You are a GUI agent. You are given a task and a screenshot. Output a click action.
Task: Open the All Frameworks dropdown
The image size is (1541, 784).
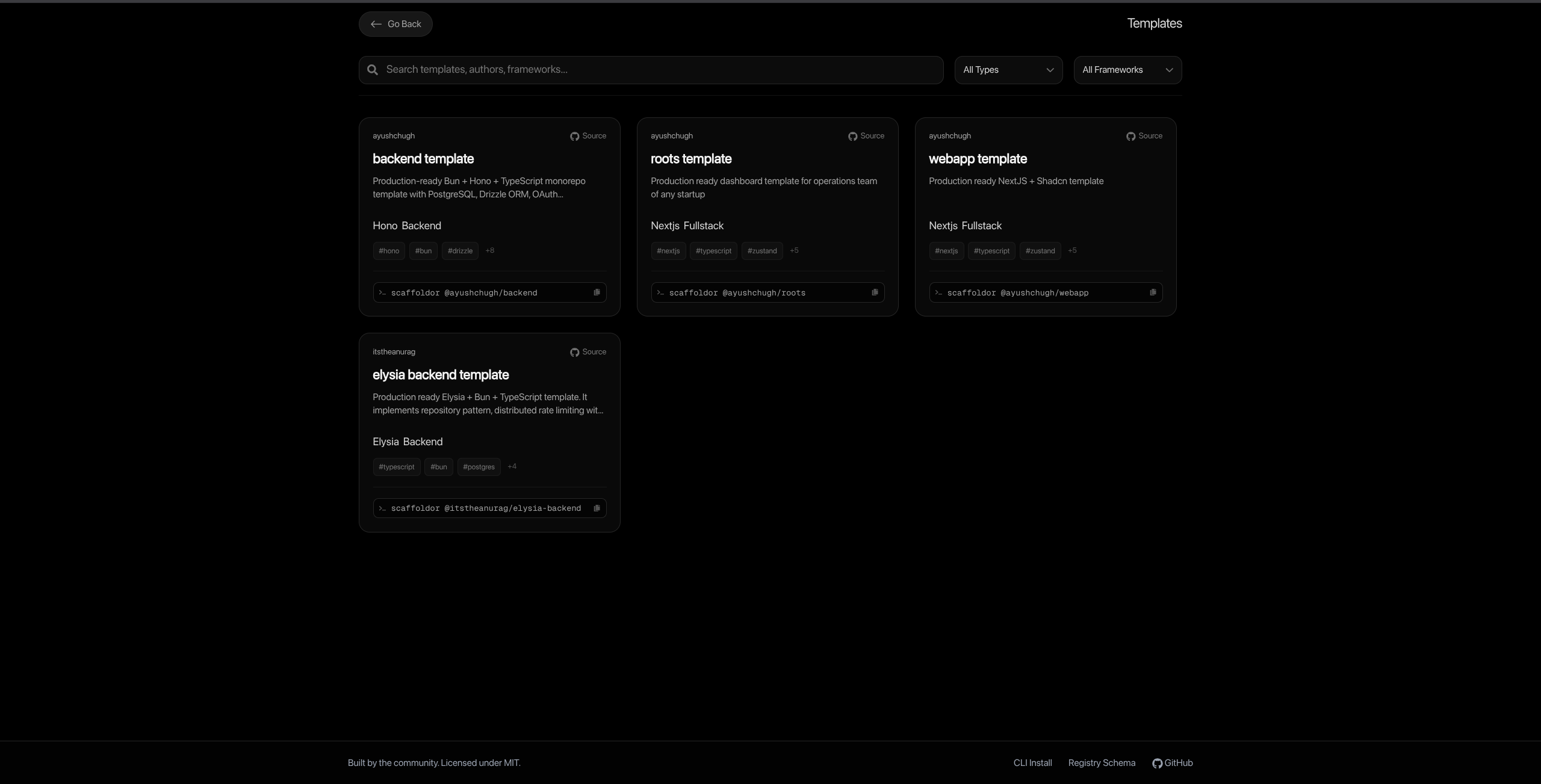(1127, 70)
